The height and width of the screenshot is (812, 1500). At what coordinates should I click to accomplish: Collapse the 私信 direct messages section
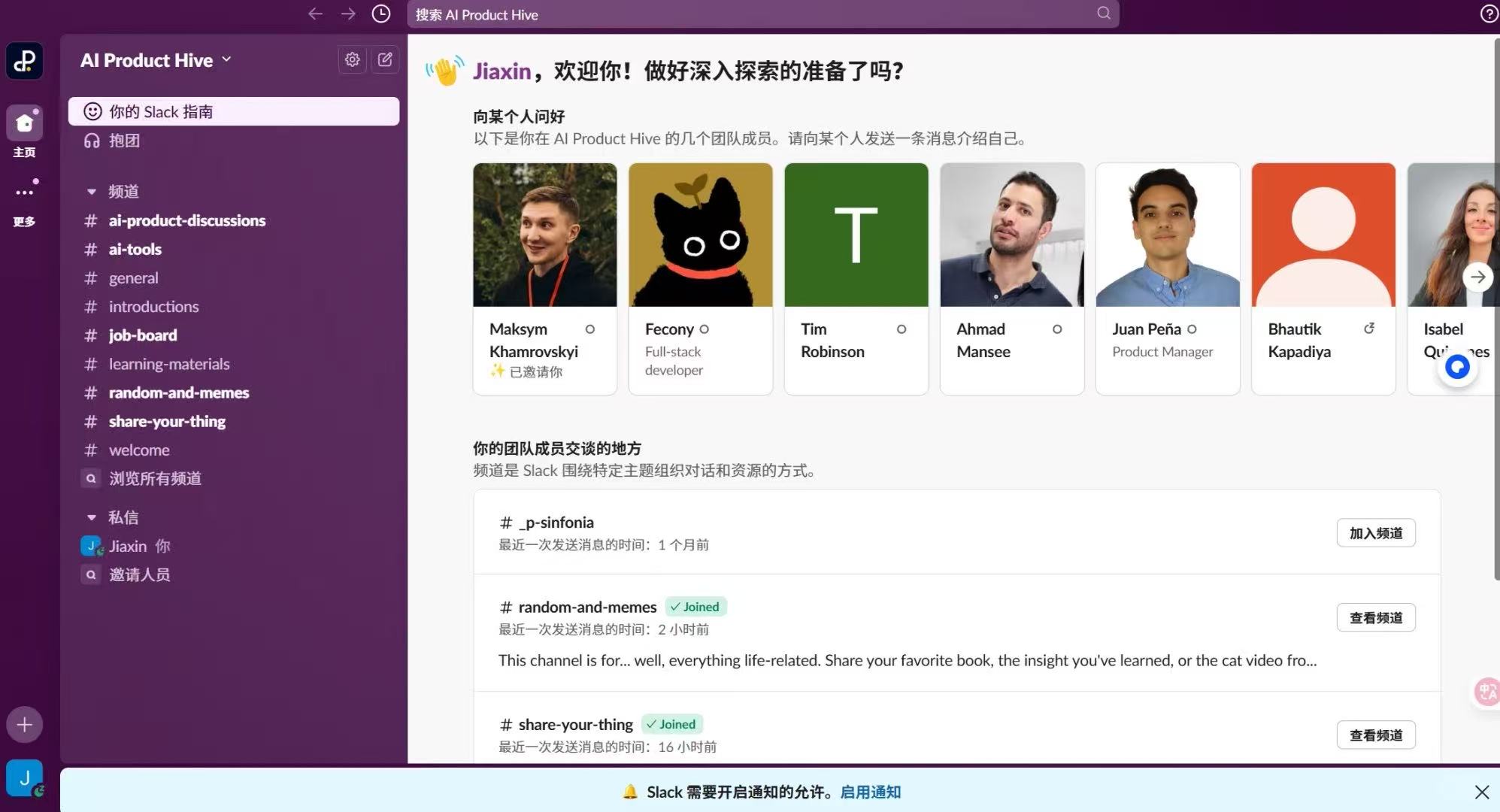point(92,517)
